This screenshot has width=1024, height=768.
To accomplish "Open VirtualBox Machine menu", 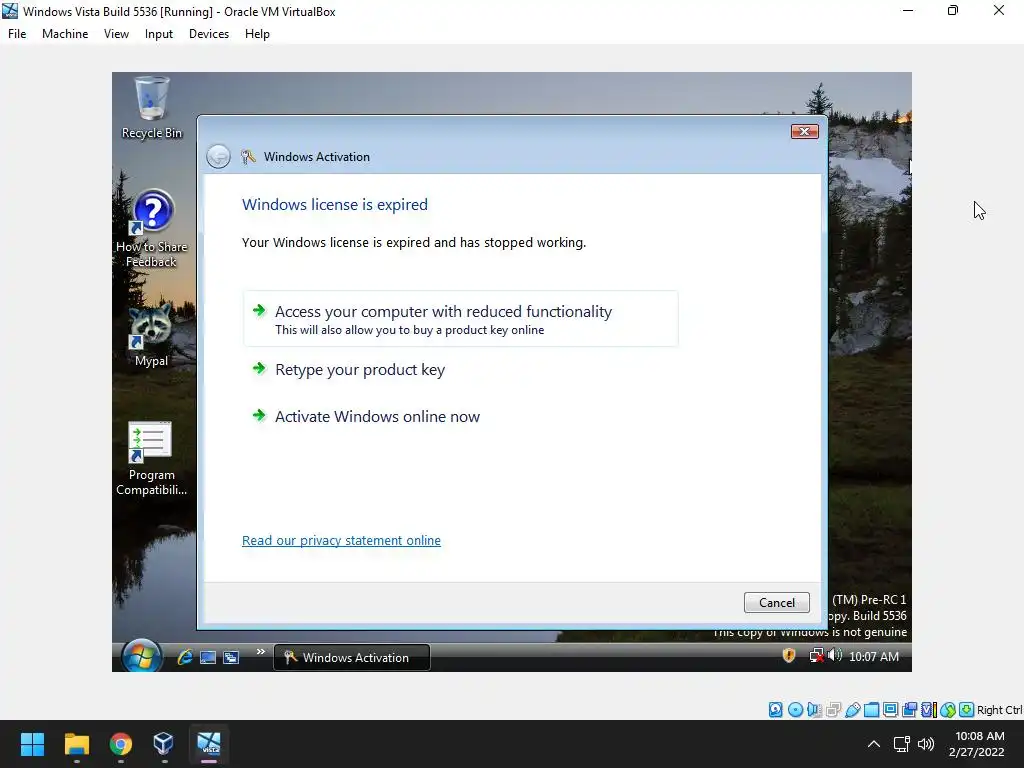I will [65, 34].
